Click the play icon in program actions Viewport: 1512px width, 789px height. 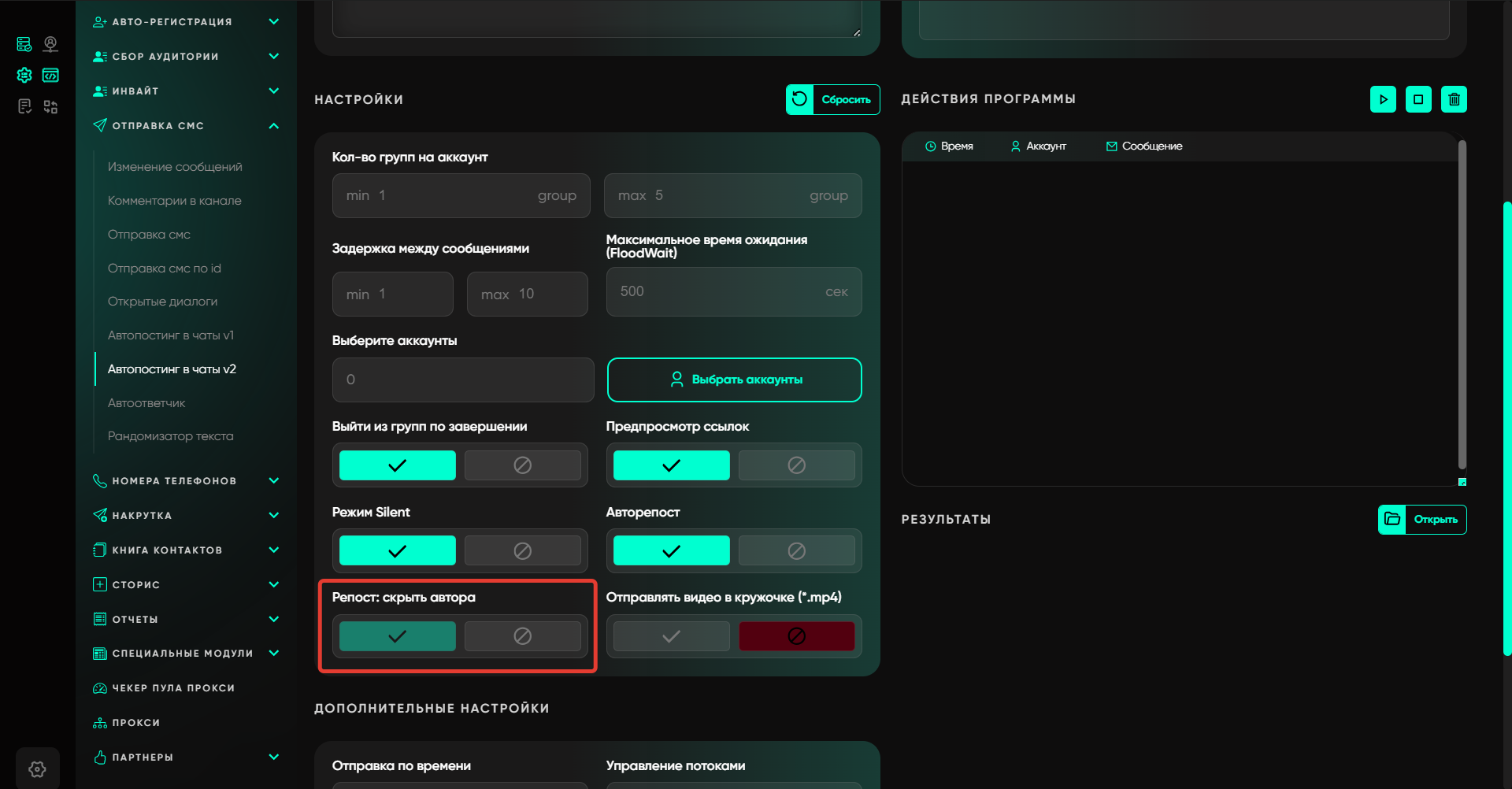1383,99
